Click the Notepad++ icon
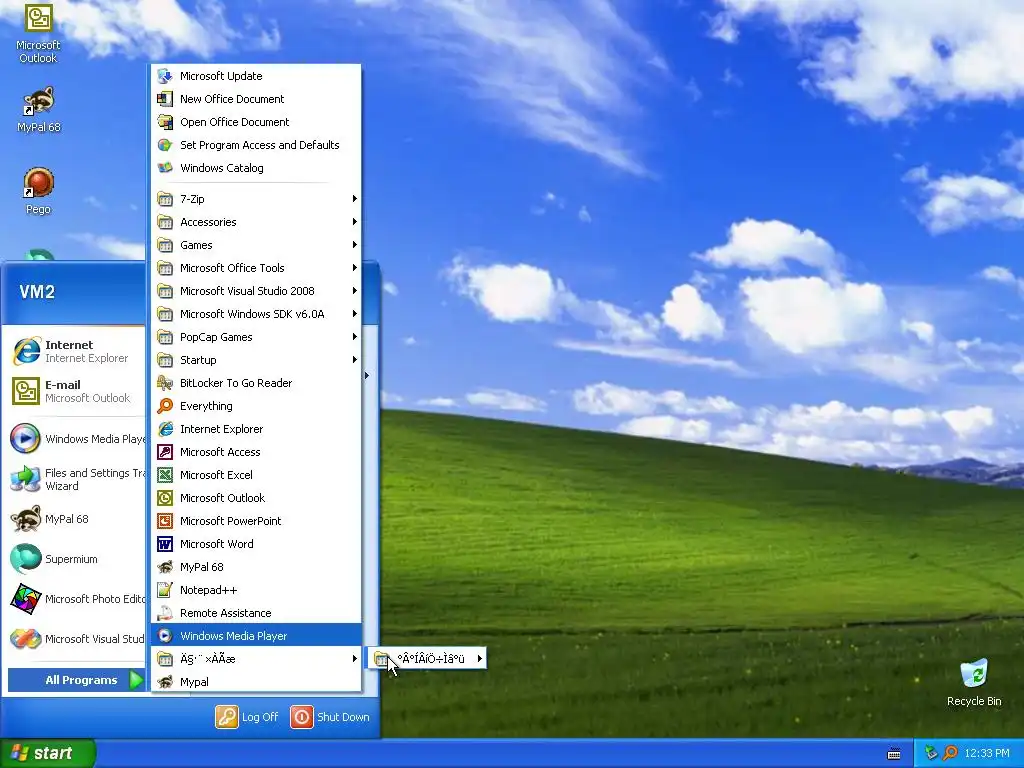This screenshot has width=1024, height=768. [165, 590]
